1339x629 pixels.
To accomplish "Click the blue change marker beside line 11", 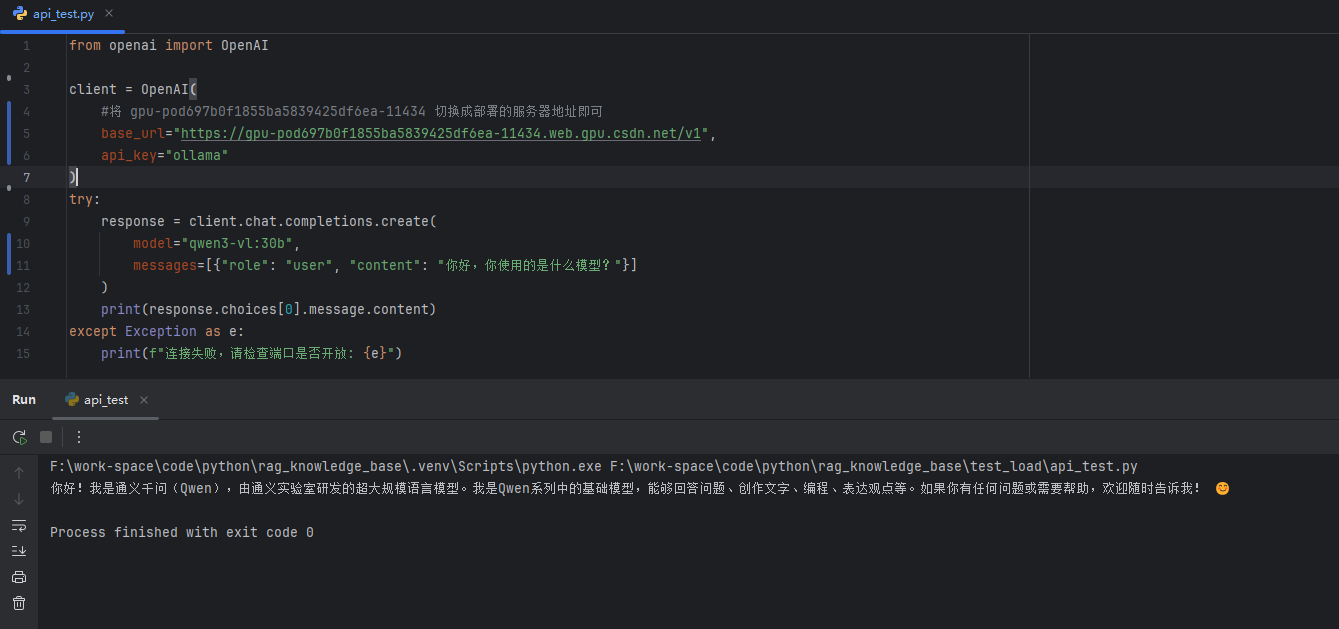I will (x=9, y=265).
